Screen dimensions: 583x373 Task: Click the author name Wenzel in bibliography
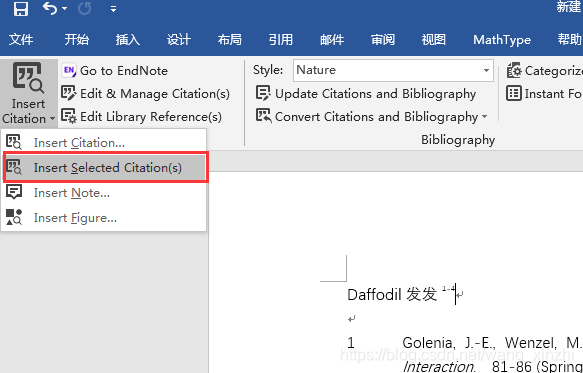[x=532, y=343]
